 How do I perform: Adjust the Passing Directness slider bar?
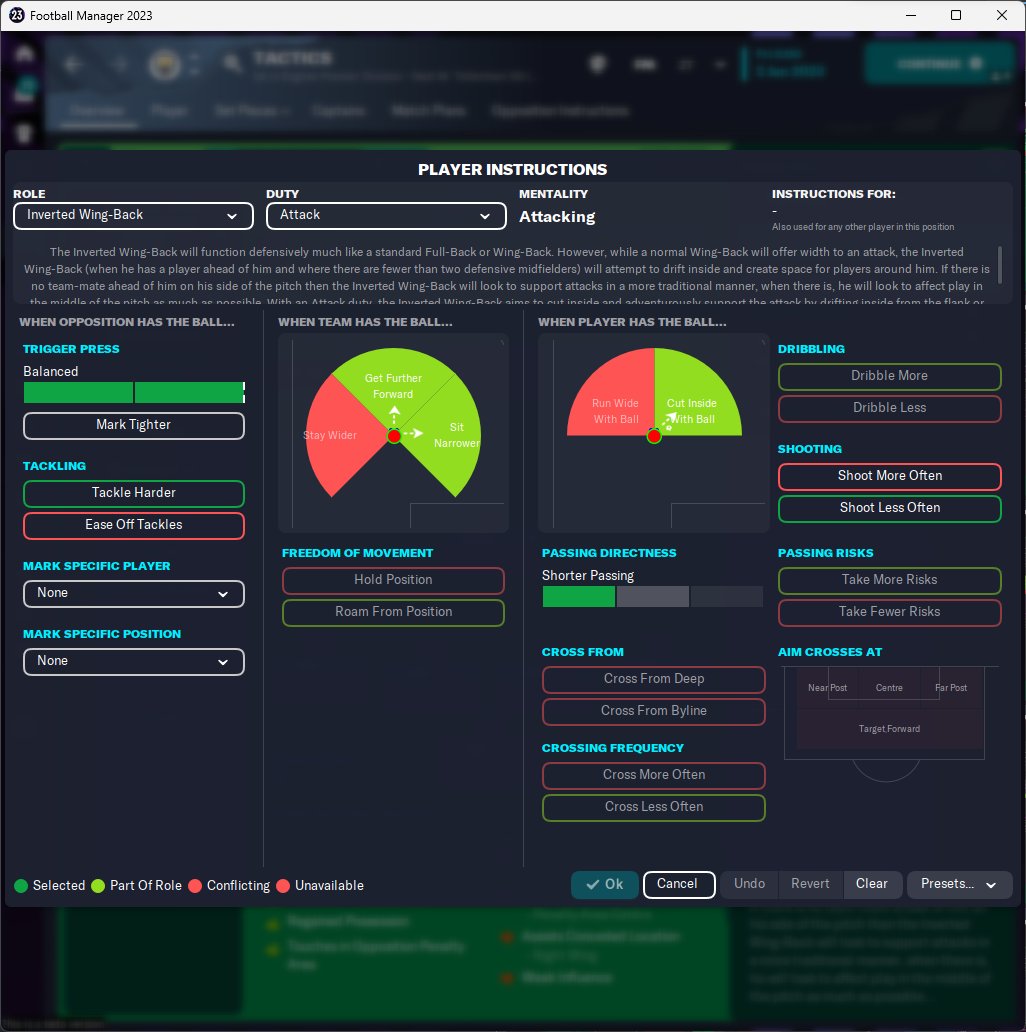652,596
